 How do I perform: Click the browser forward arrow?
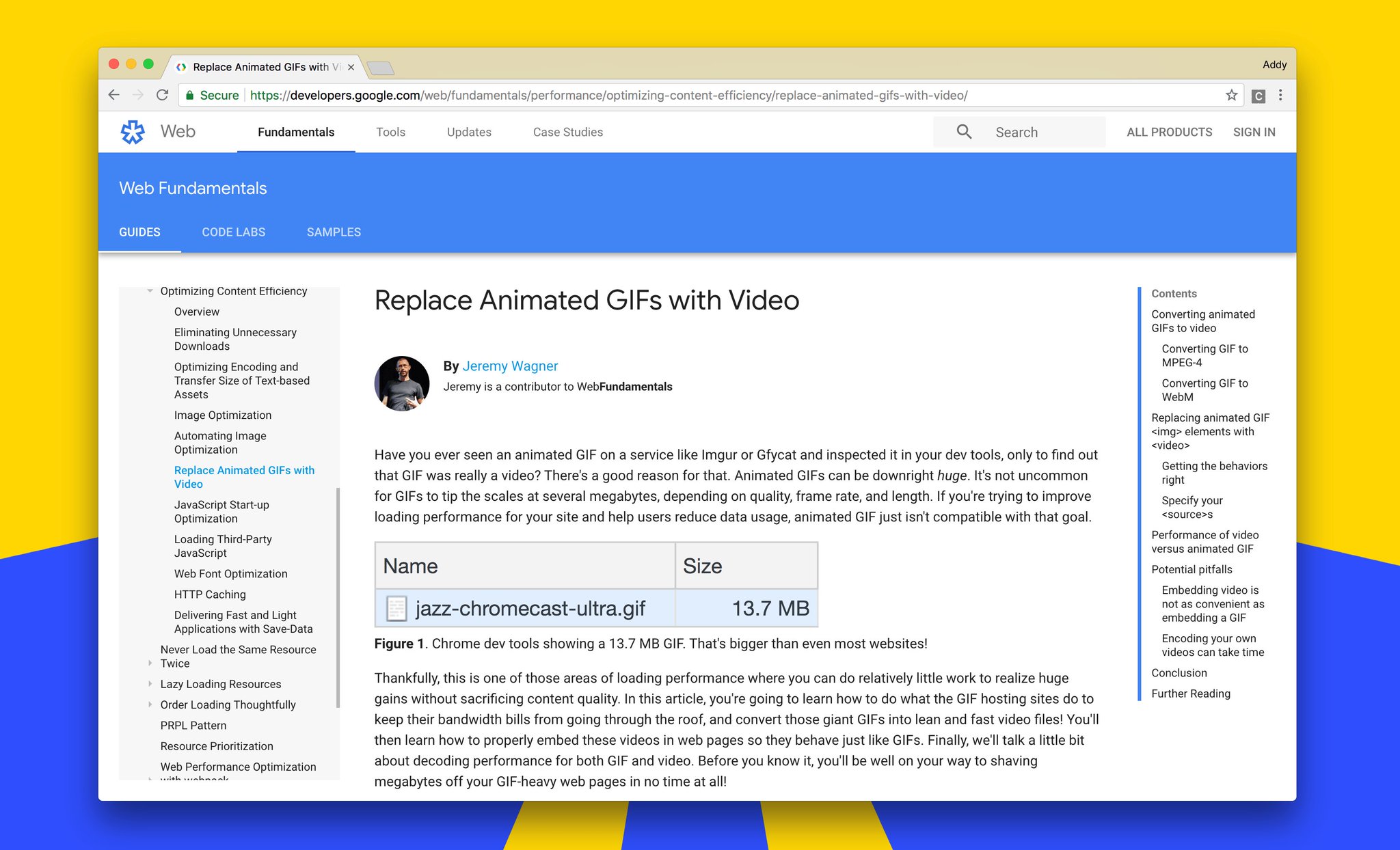pos(138,95)
